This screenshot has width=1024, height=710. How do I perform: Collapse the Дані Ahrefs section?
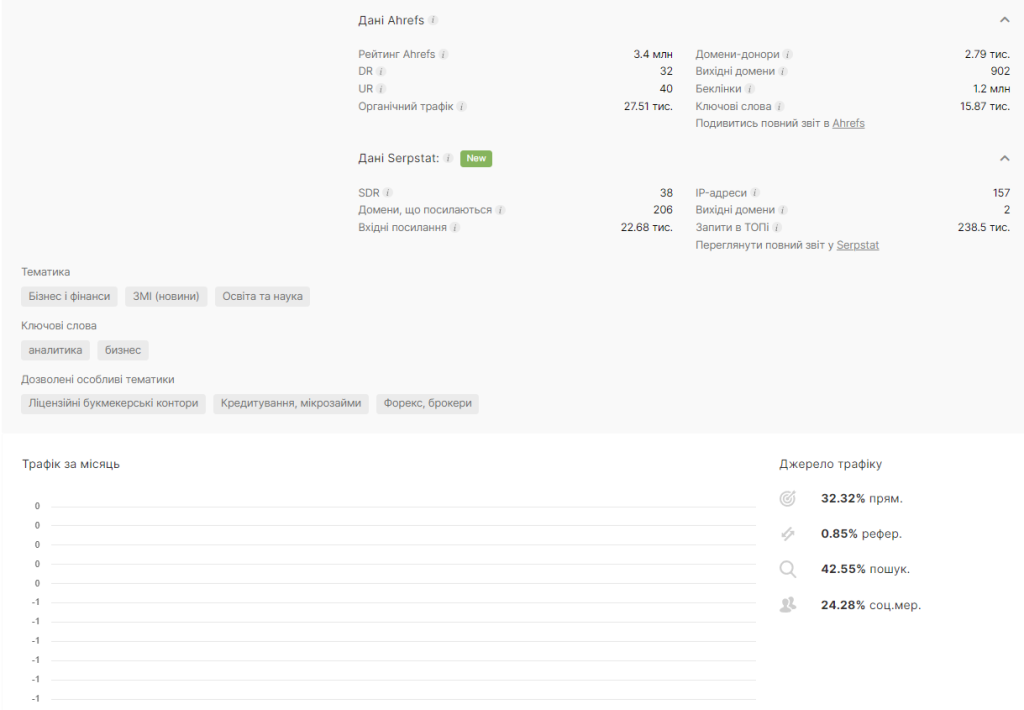click(1004, 20)
